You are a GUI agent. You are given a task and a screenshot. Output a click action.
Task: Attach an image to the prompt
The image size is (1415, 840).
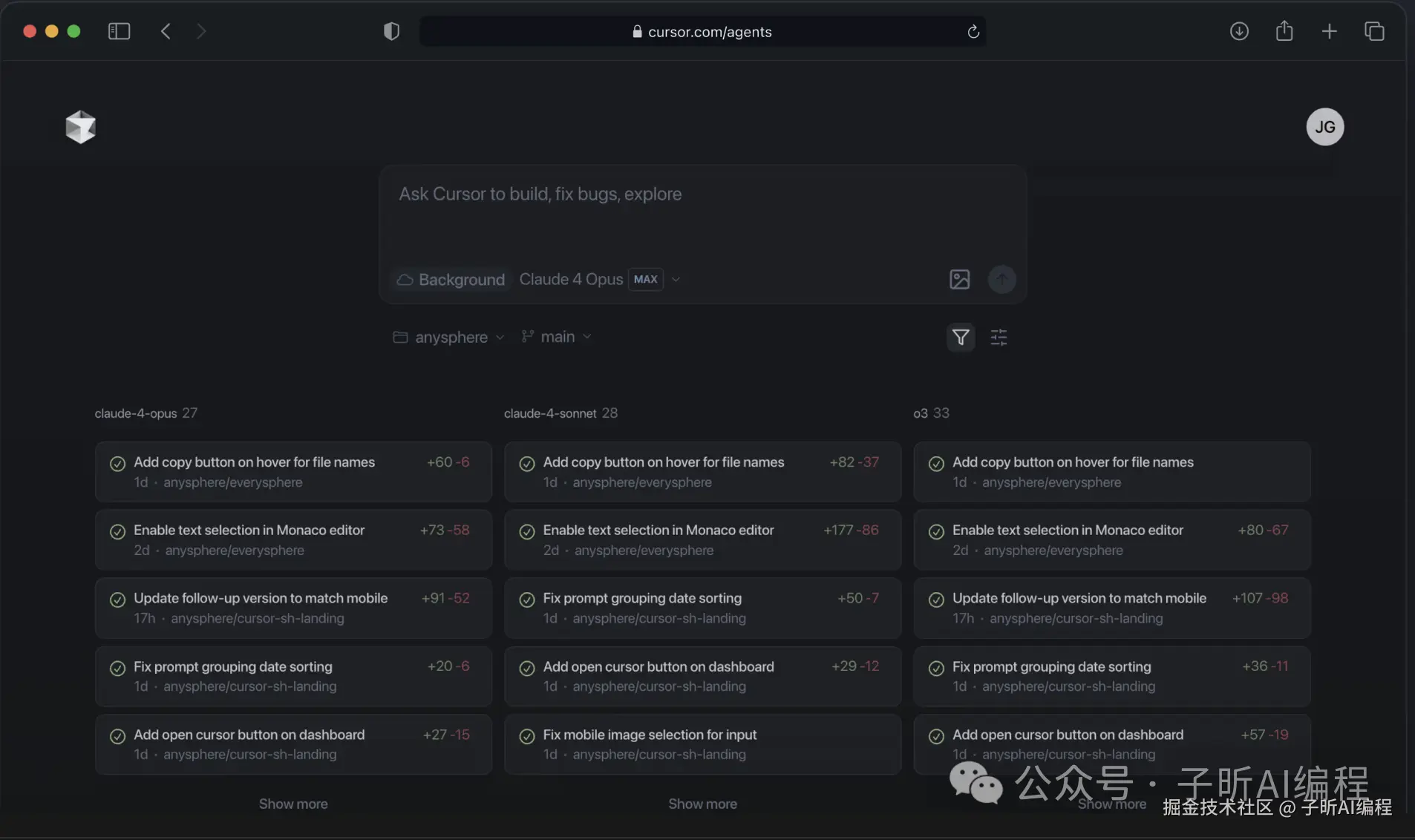pyautogui.click(x=959, y=279)
